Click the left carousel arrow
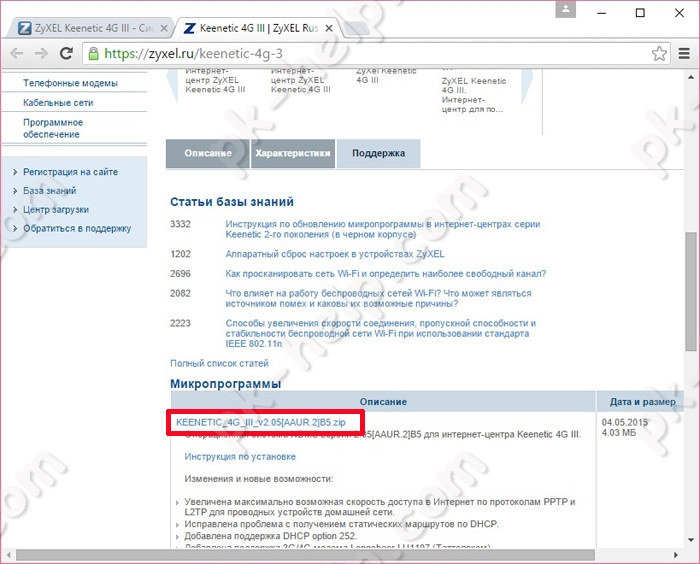The height and width of the screenshot is (564, 700). (172, 87)
